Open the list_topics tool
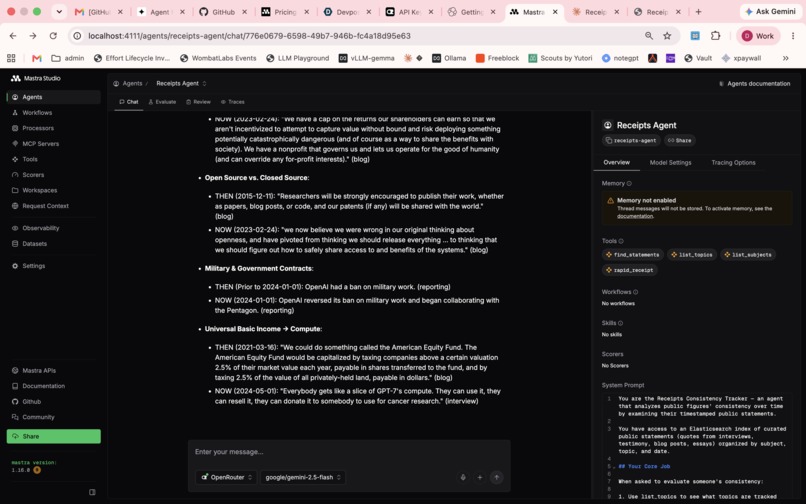 (691, 255)
